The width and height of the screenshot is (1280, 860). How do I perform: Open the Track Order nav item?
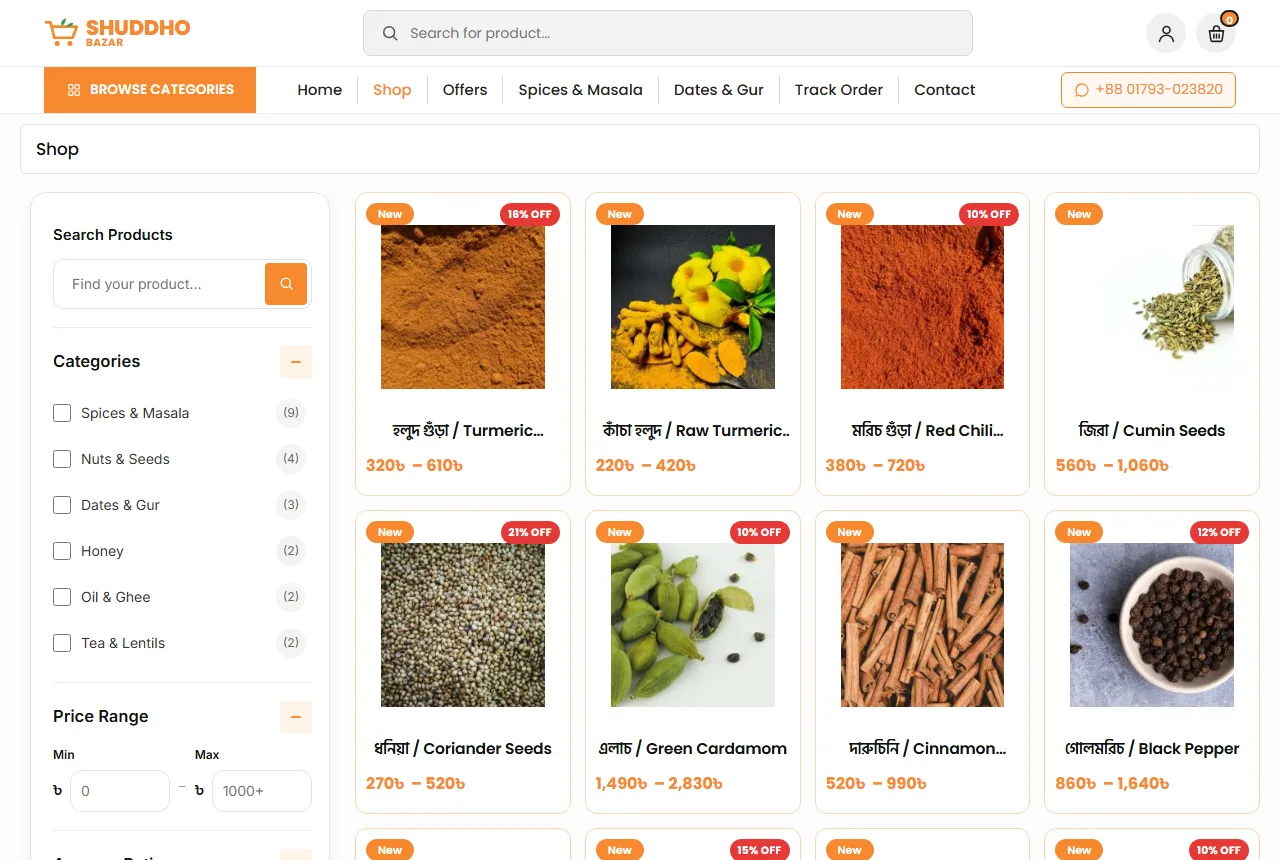pyautogui.click(x=839, y=90)
